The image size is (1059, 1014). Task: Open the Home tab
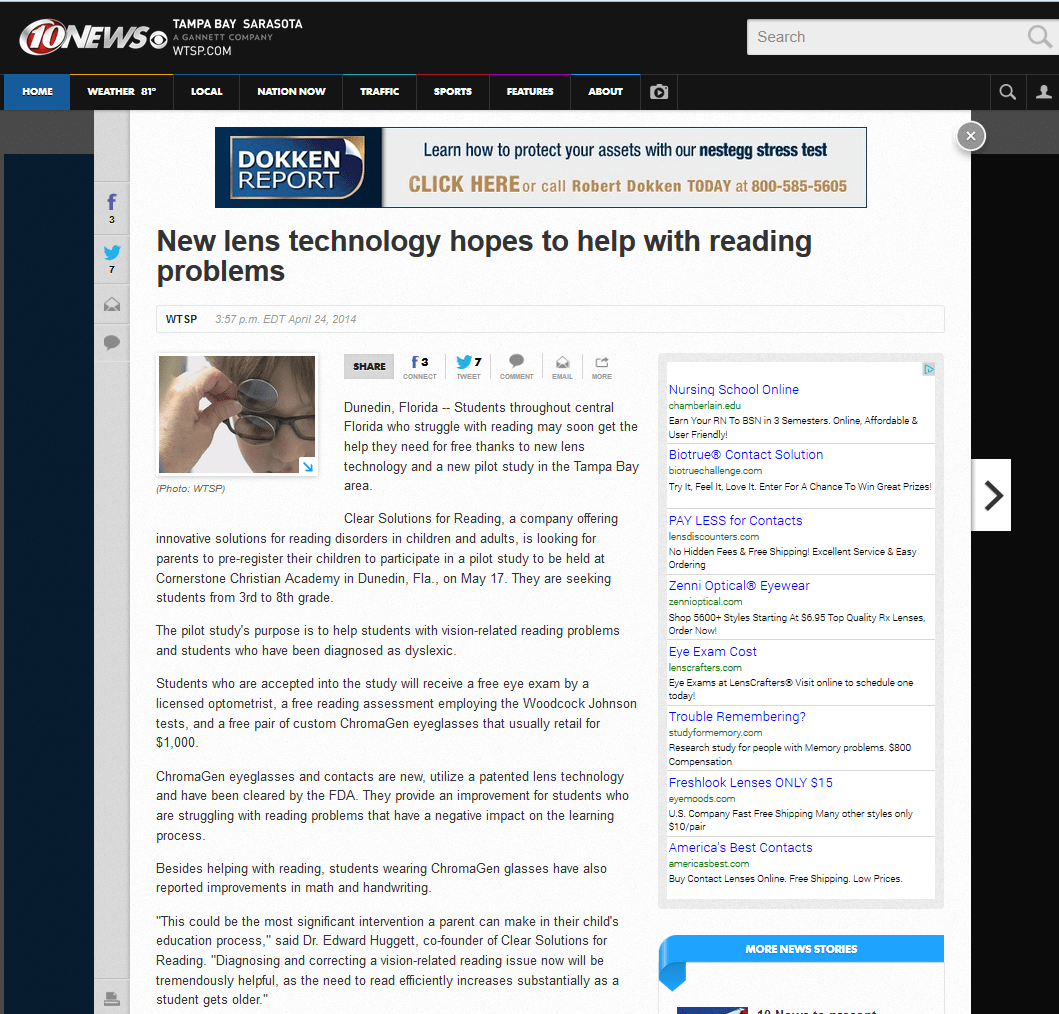point(37,92)
